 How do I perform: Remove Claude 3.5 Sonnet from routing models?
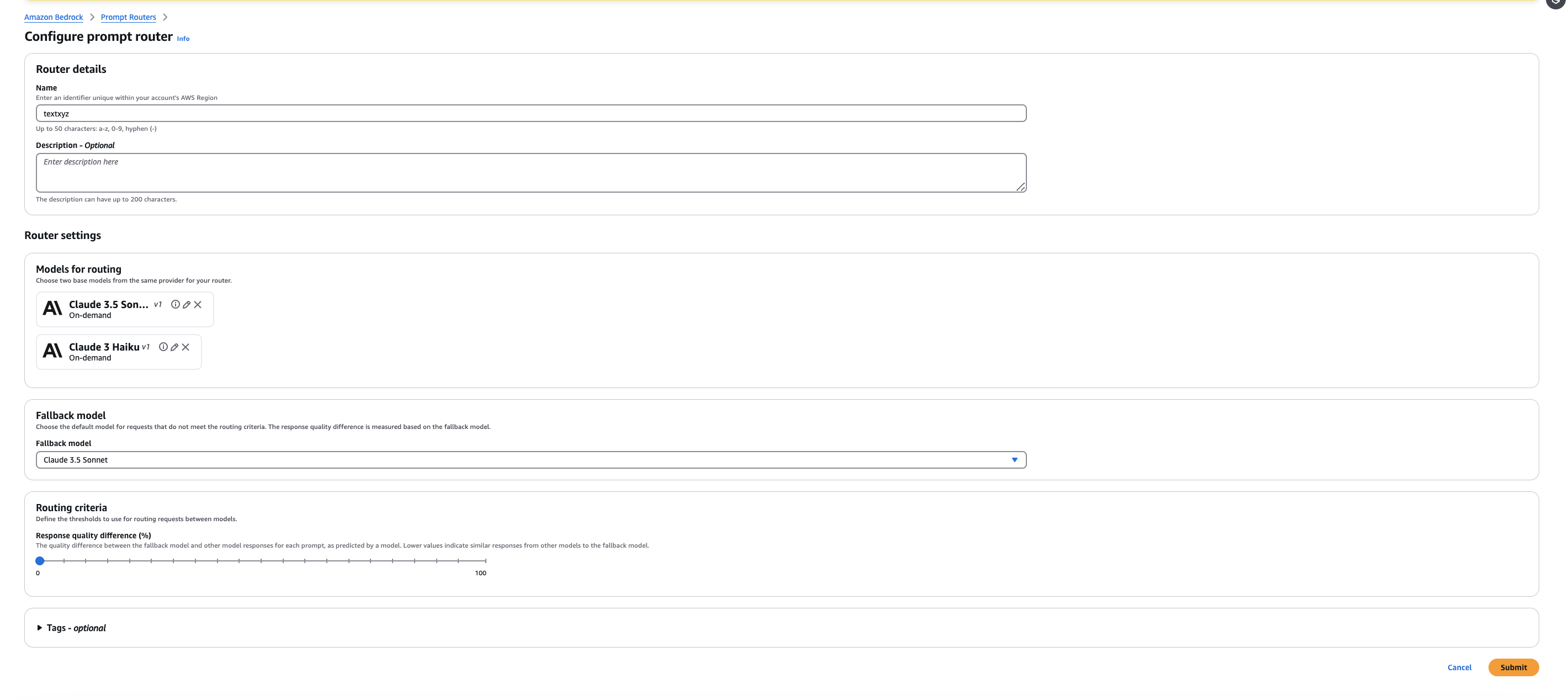coord(198,304)
